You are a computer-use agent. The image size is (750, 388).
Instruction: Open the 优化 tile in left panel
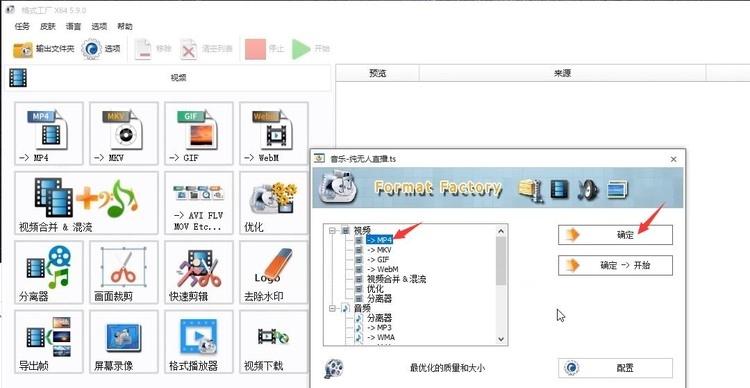[x=274, y=203]
